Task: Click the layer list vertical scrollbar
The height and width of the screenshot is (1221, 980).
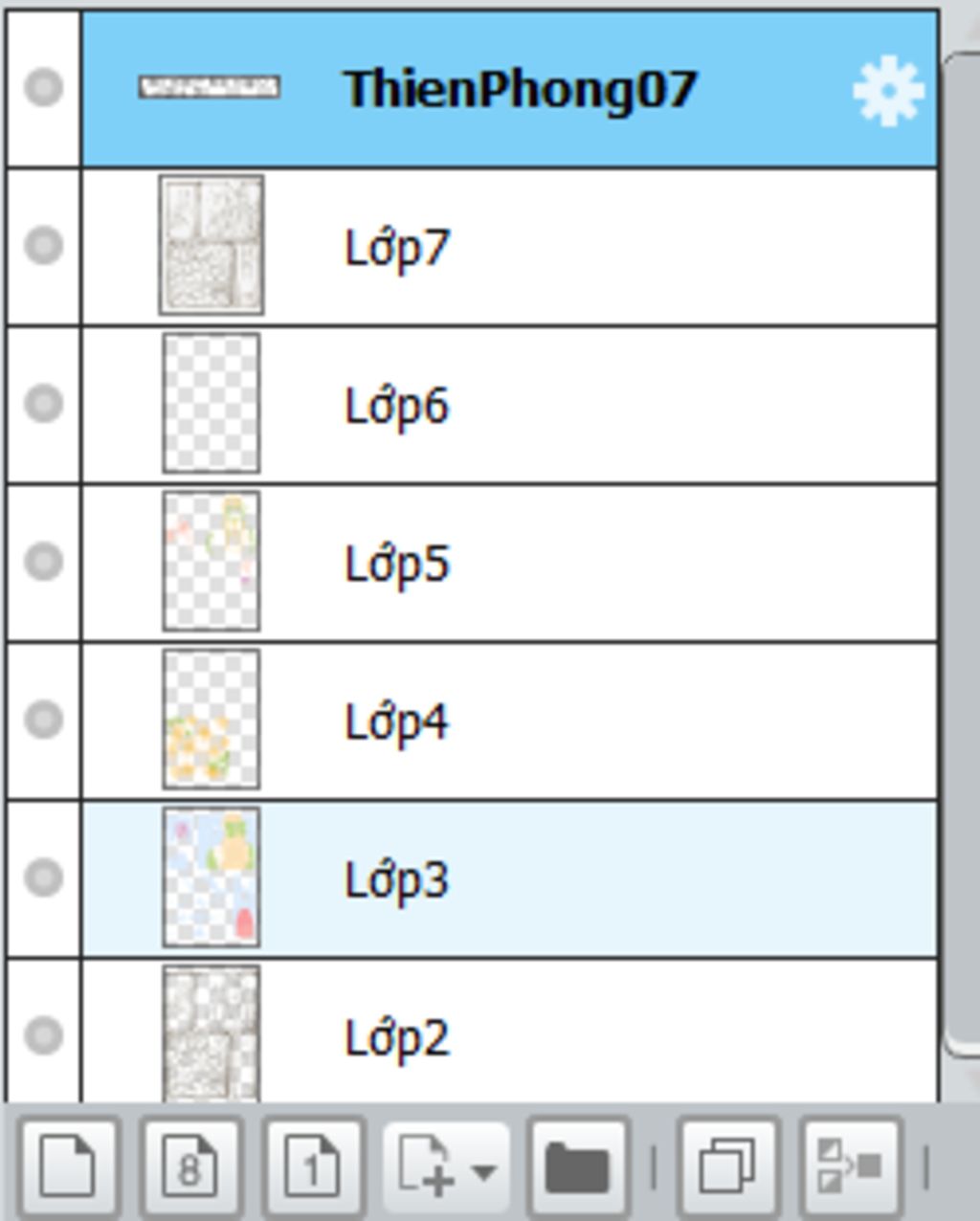Action: pos(963,555)
